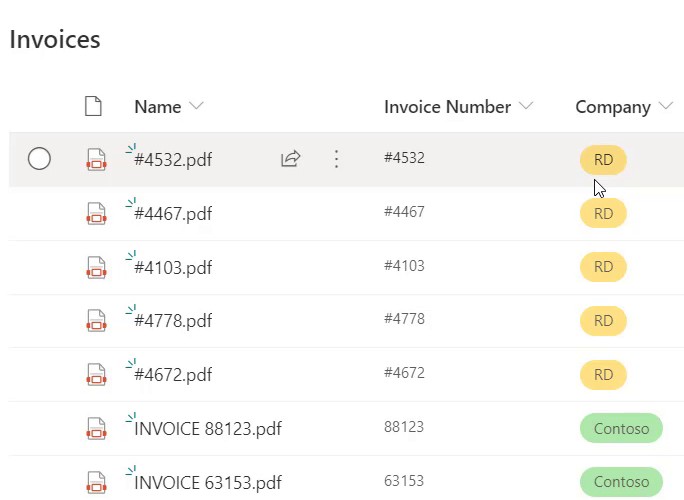Viewport: 684px width, 500px height.
Task: Click the Share icon on #4532.pdf row
Action: [291, 159]
